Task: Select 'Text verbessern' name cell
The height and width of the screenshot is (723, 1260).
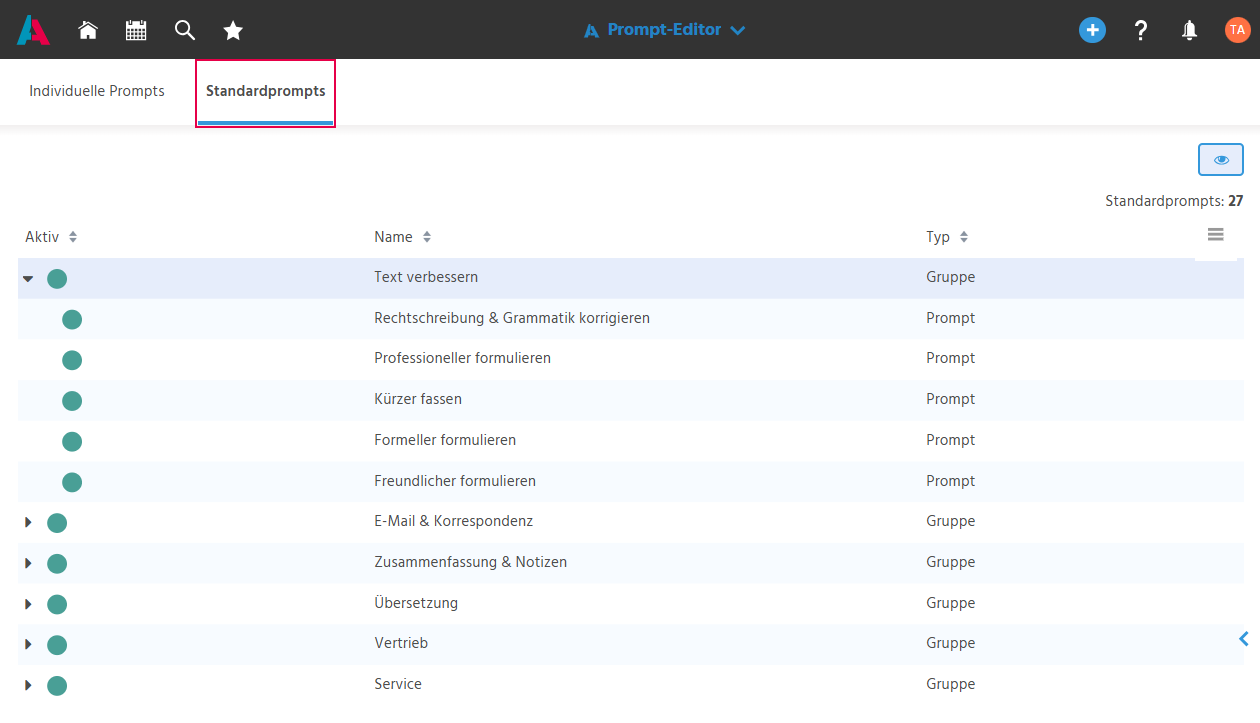Action: coord(426,277)
